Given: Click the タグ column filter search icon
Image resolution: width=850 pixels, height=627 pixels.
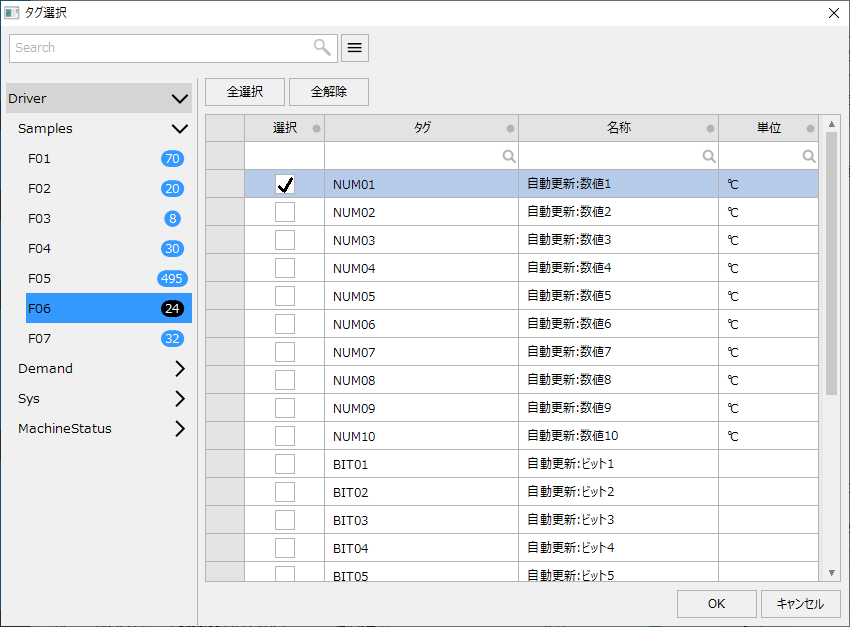Looking at the screenshot, I should tap(509, 156).
